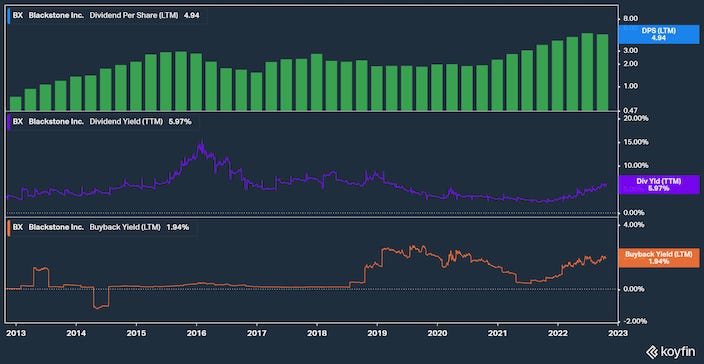704x364 pixels.
Task: Click the -2.00% y-axis value
Action: click(634, 321)
